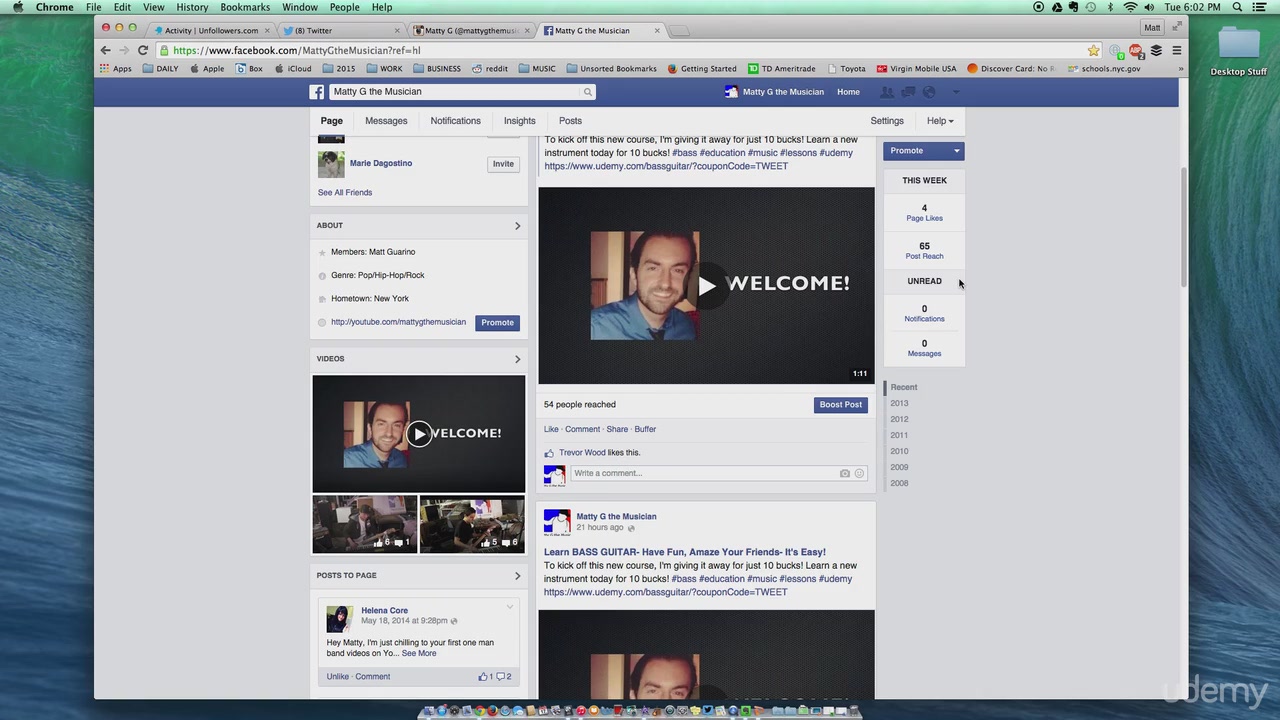Viewport: 1280px width, 720px height.
Task: Reload the page with the refresh icon
Action: pyautogui.click(x=143, y=50)
